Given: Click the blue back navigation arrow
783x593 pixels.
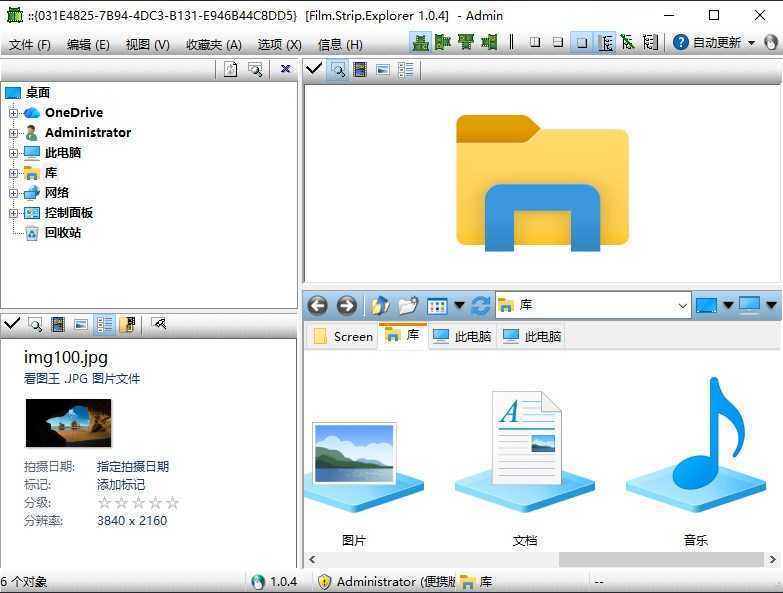Looking at the screenshot, I should (x=317, y=305).
